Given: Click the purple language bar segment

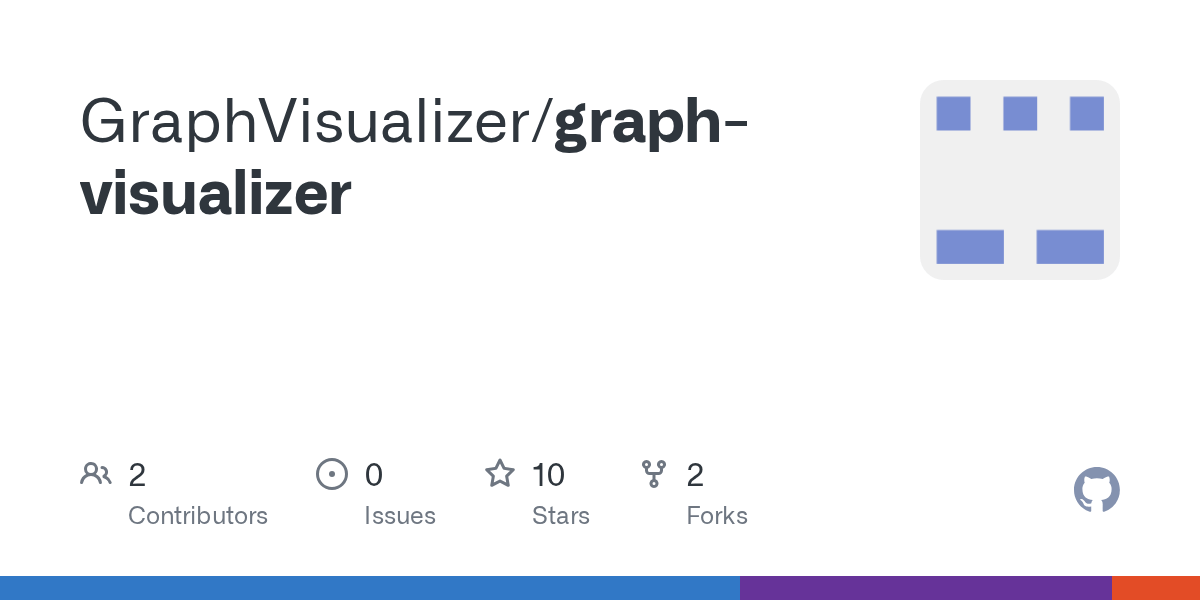Looking at the screenshot, I should coord(926,588).
